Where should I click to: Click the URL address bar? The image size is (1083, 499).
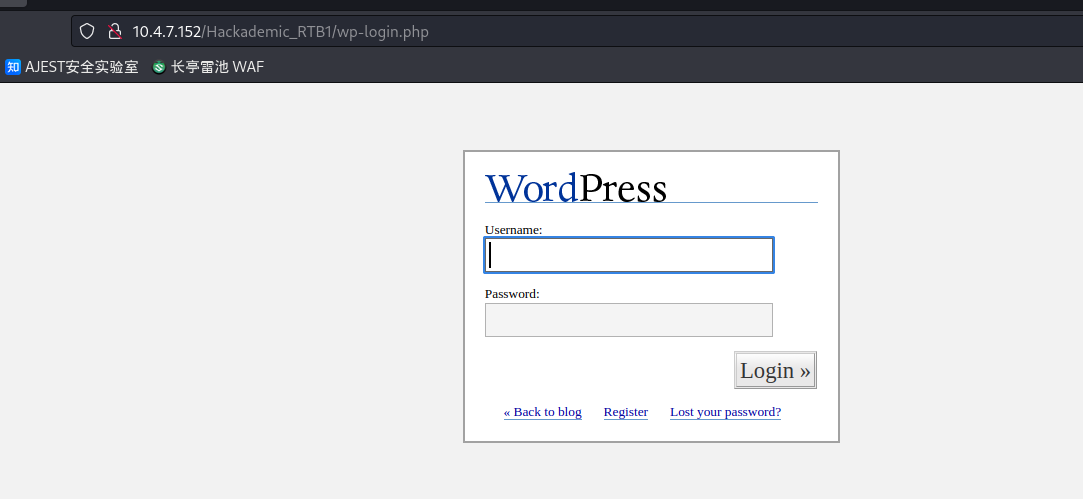tap(577, 31)
